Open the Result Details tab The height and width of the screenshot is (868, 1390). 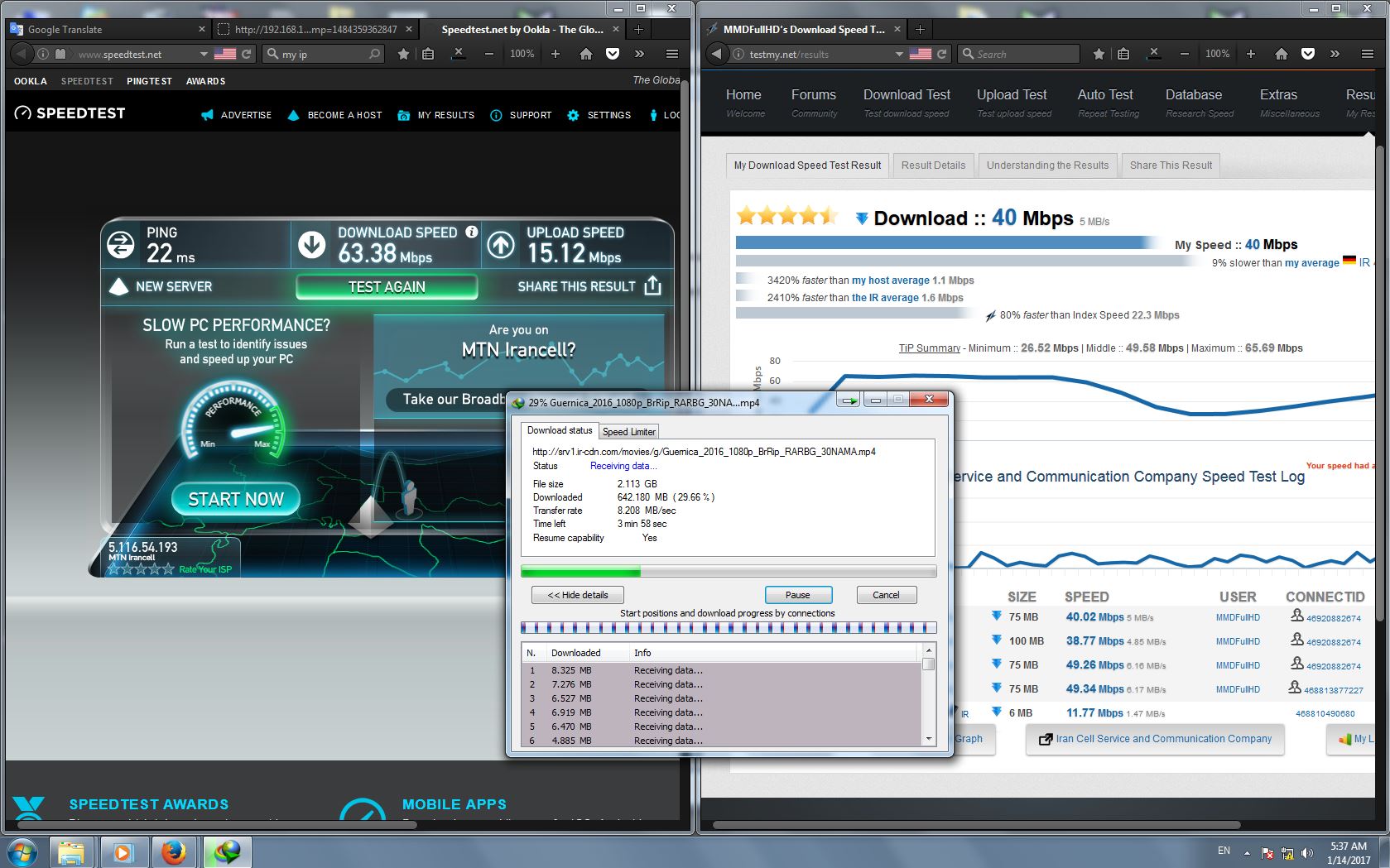click(x=933, y=165)
